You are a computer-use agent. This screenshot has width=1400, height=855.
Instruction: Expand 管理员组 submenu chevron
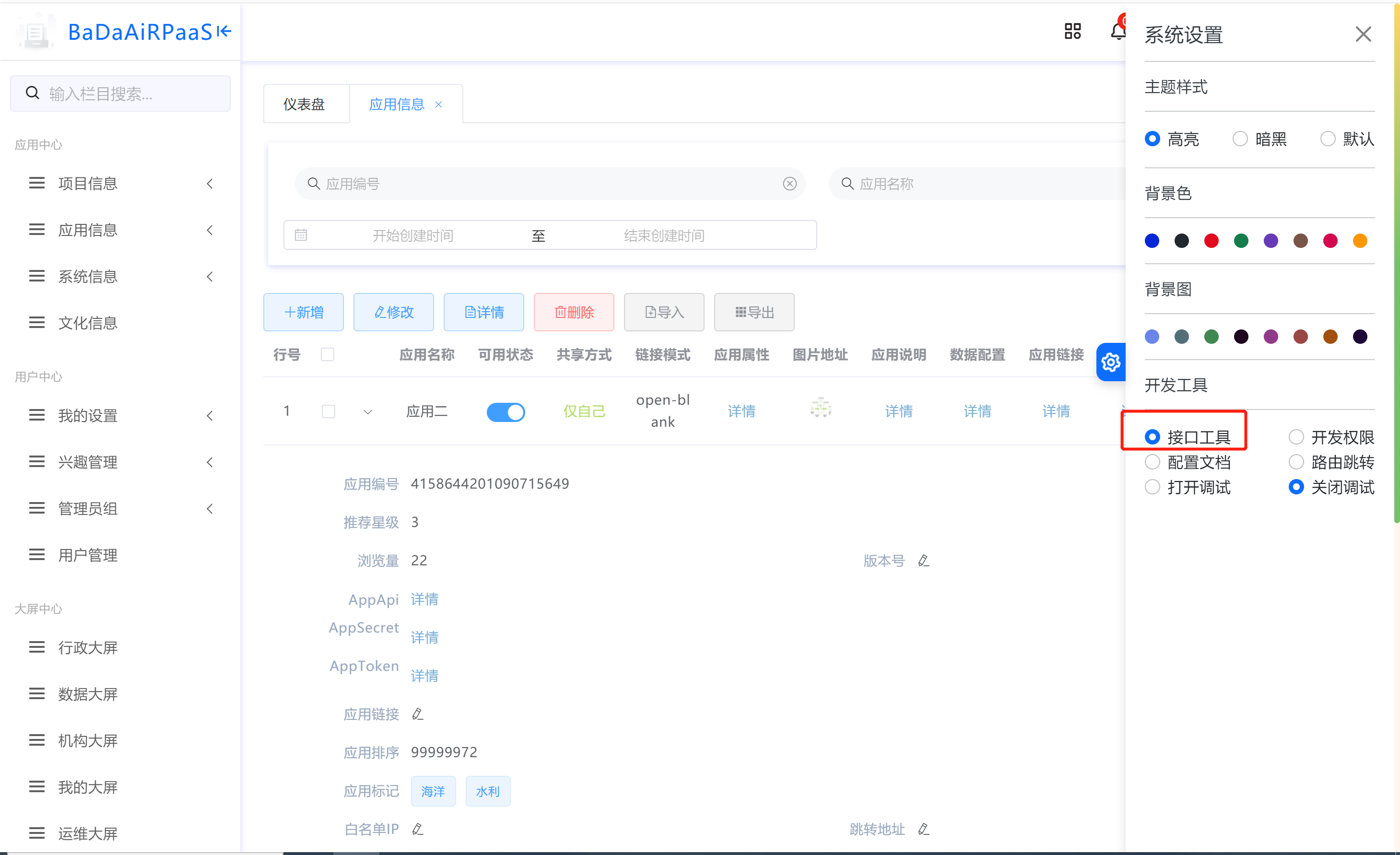coord(210,508)
